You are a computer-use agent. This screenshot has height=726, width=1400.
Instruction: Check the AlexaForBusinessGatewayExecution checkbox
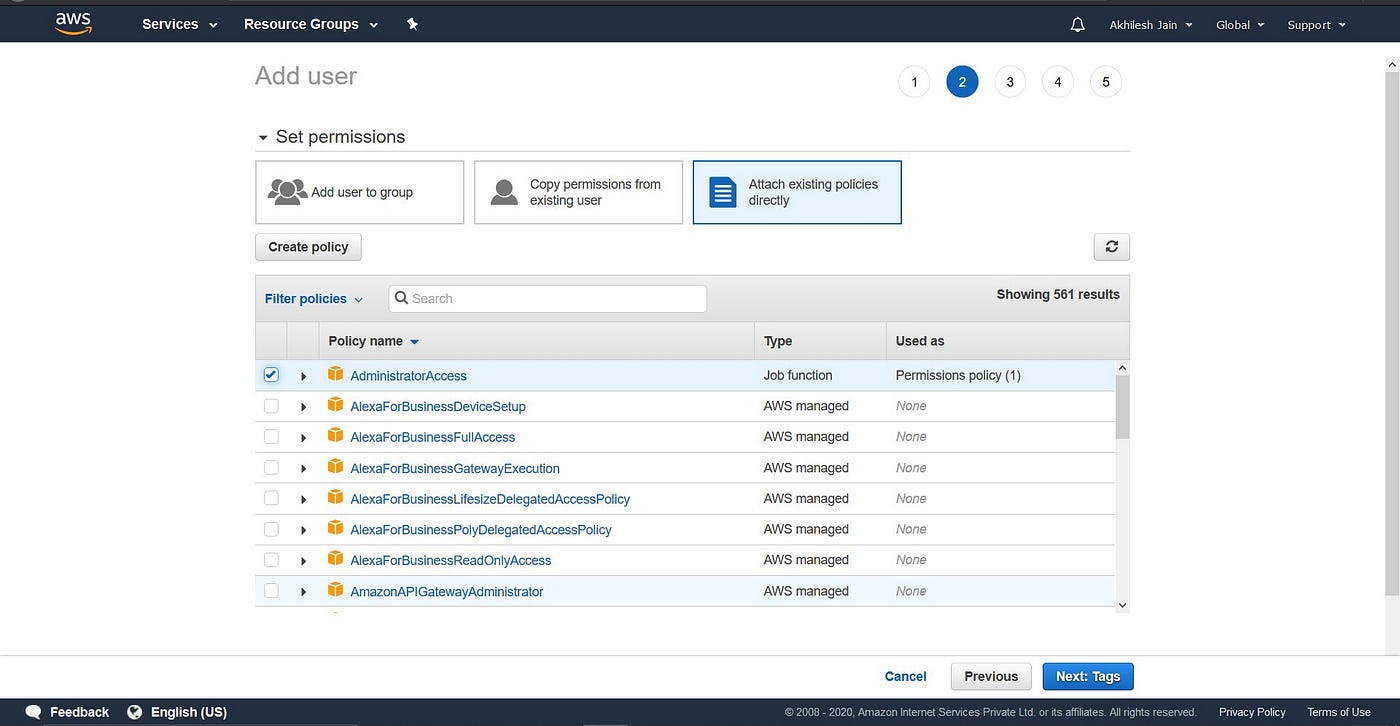[271, 468]
